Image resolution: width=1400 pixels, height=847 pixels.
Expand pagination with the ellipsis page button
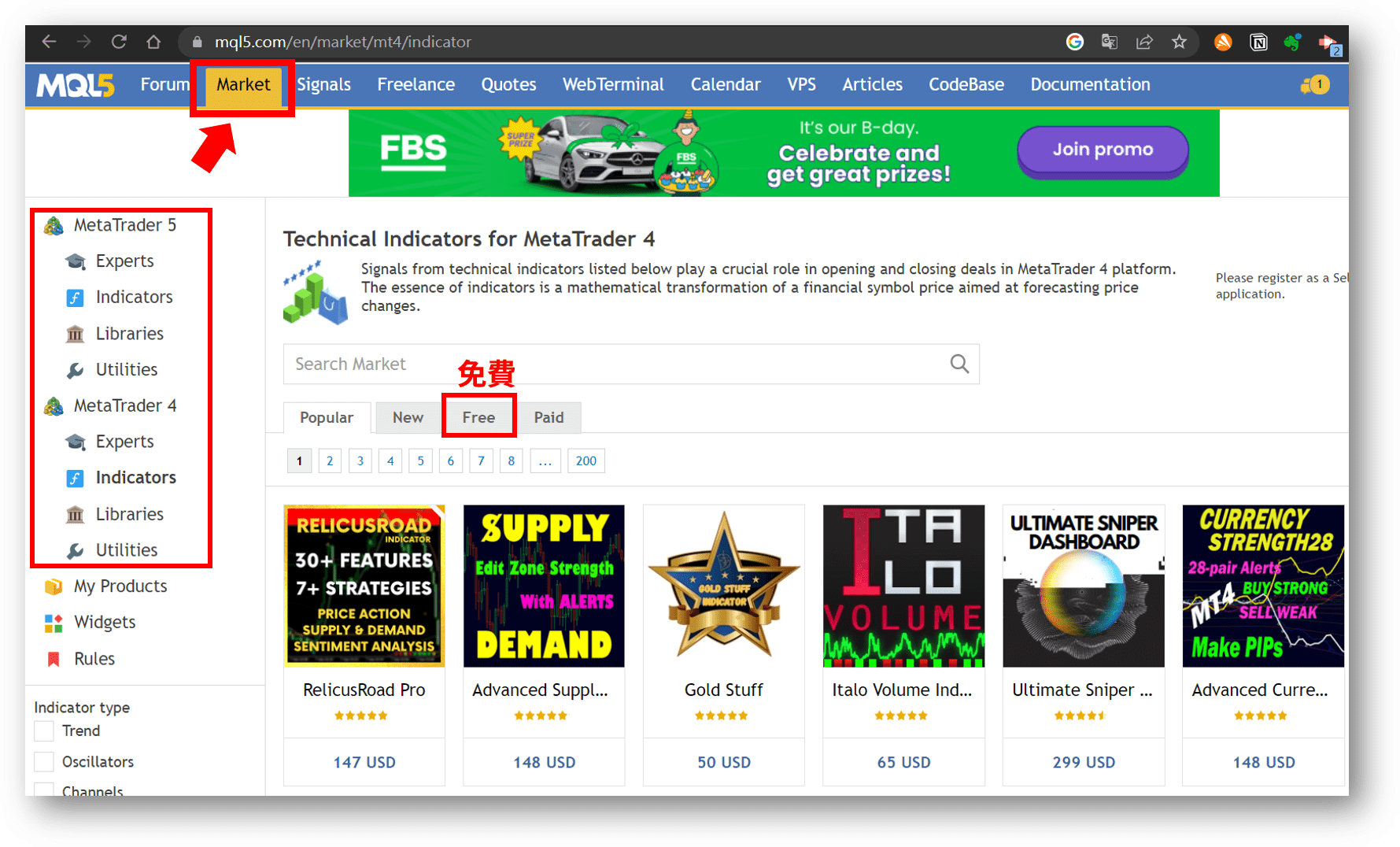click(x=545, y=460)
